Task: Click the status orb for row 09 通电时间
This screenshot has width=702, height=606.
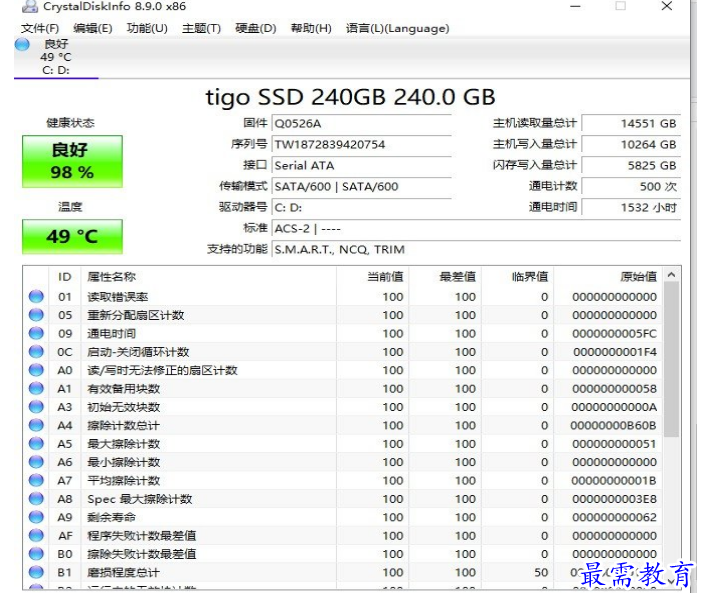Action: tap(36, 333)
